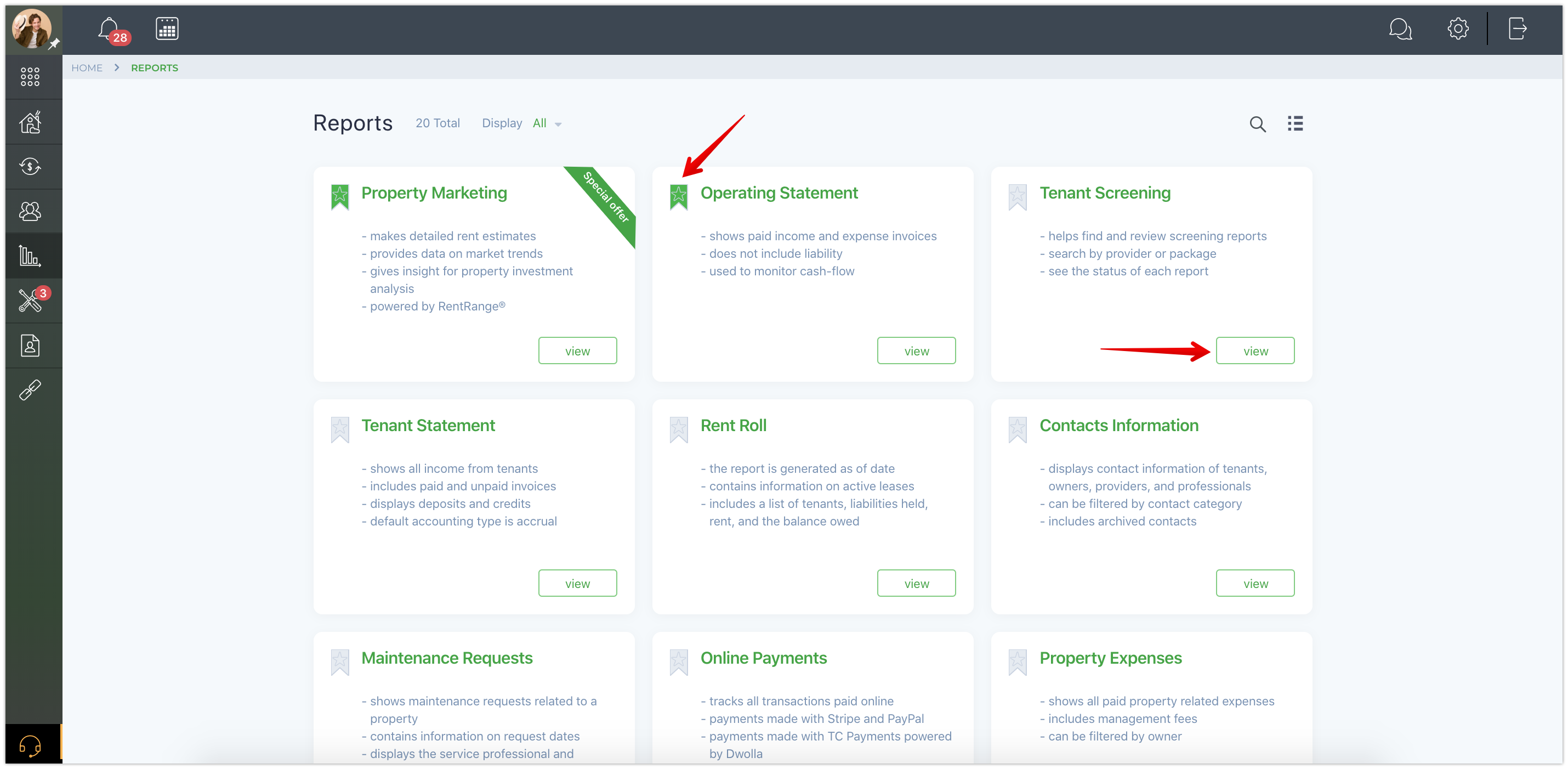Image resolution: width=1568 pixels, height=769 pixels.
Task: Click 'contains information on active leases' text
Action: pyautogui.click(x=811, y=486)
